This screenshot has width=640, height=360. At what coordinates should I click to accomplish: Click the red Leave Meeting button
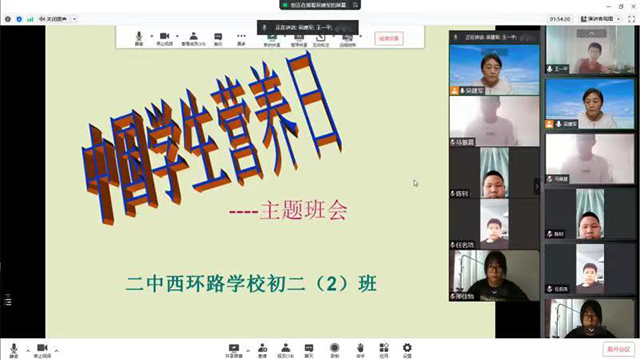618,349
